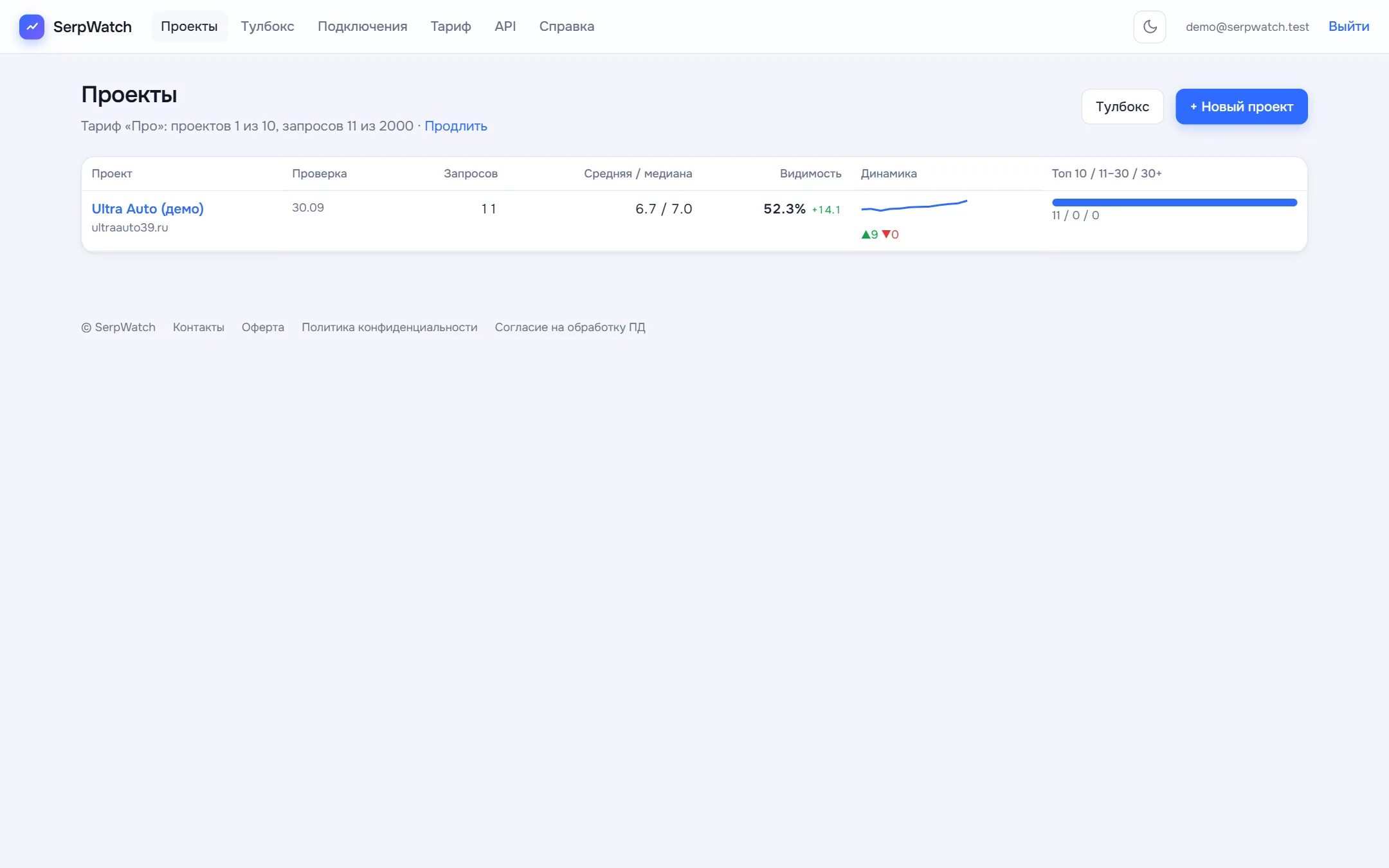Click demo@serpwatch.test account email
The width and height of the screenshot is (1389, 868).
coord(1248,26)
